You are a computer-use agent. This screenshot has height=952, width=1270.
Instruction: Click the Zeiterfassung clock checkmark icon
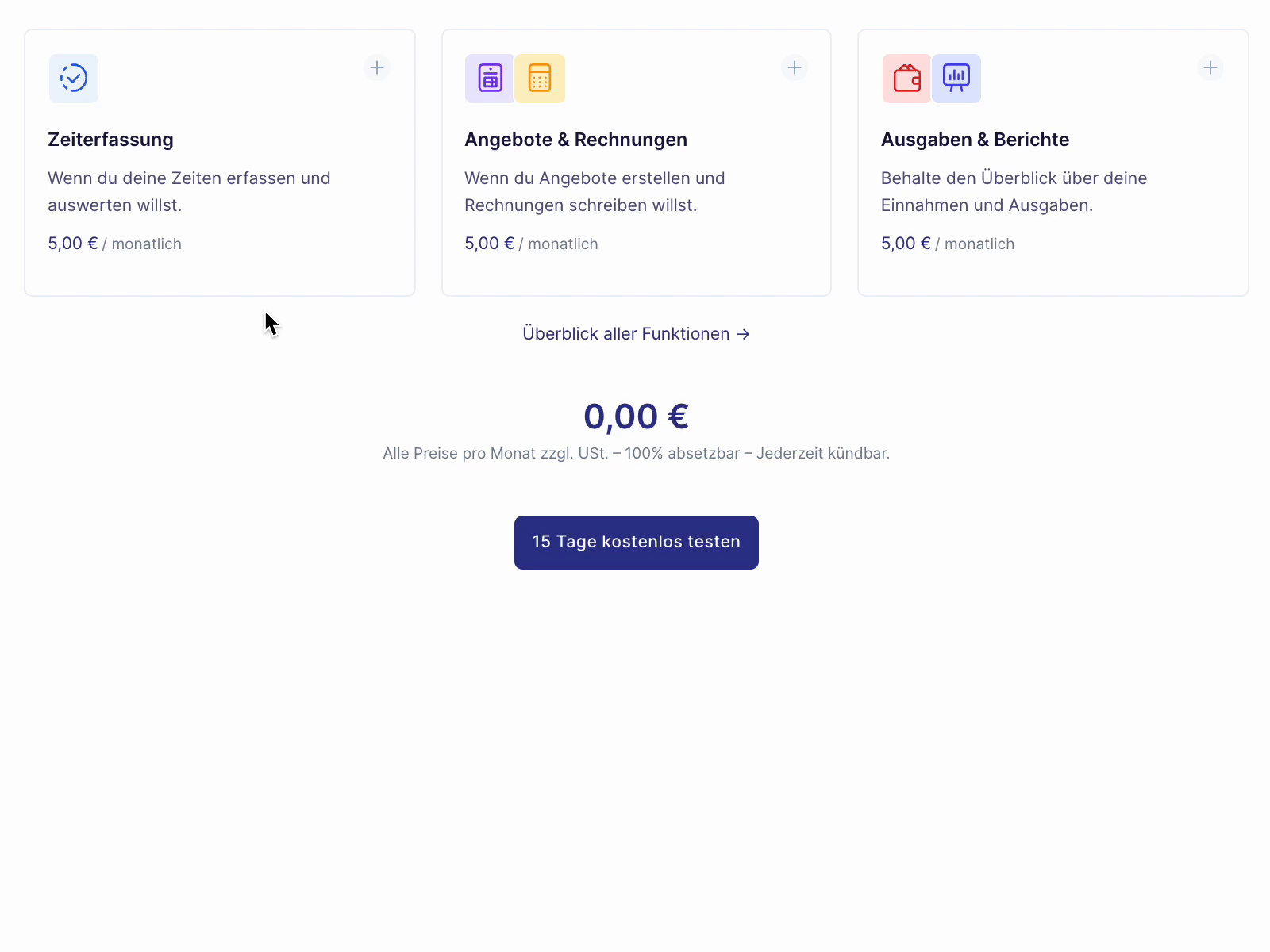coord(74,79)
